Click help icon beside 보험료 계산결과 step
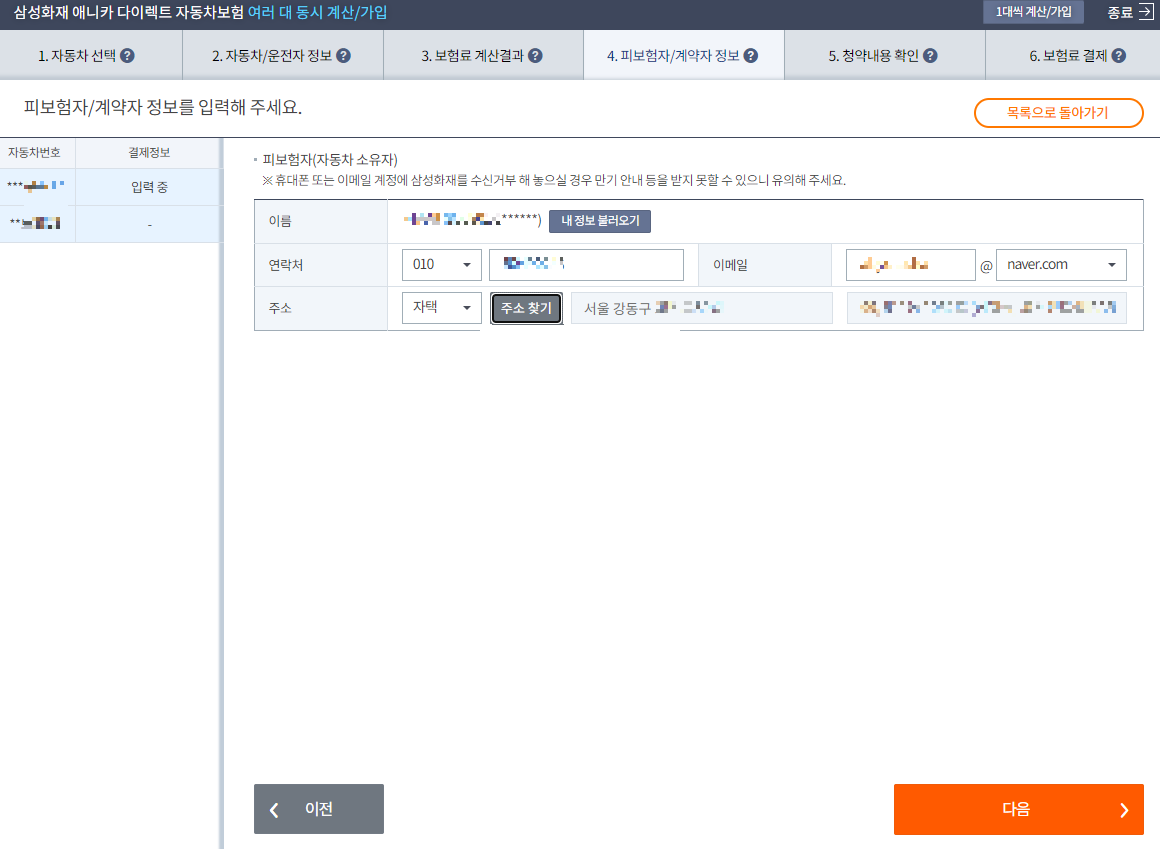 pos(536,55)
